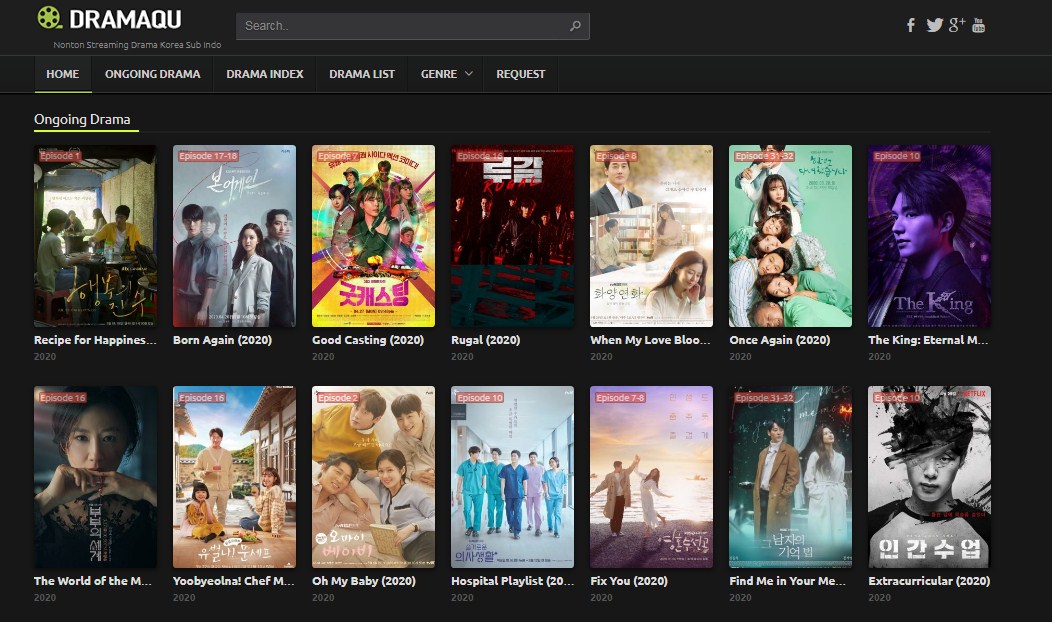
Task: Open the Born Again poster thumbnail
Action: click(x=234, y=236)
